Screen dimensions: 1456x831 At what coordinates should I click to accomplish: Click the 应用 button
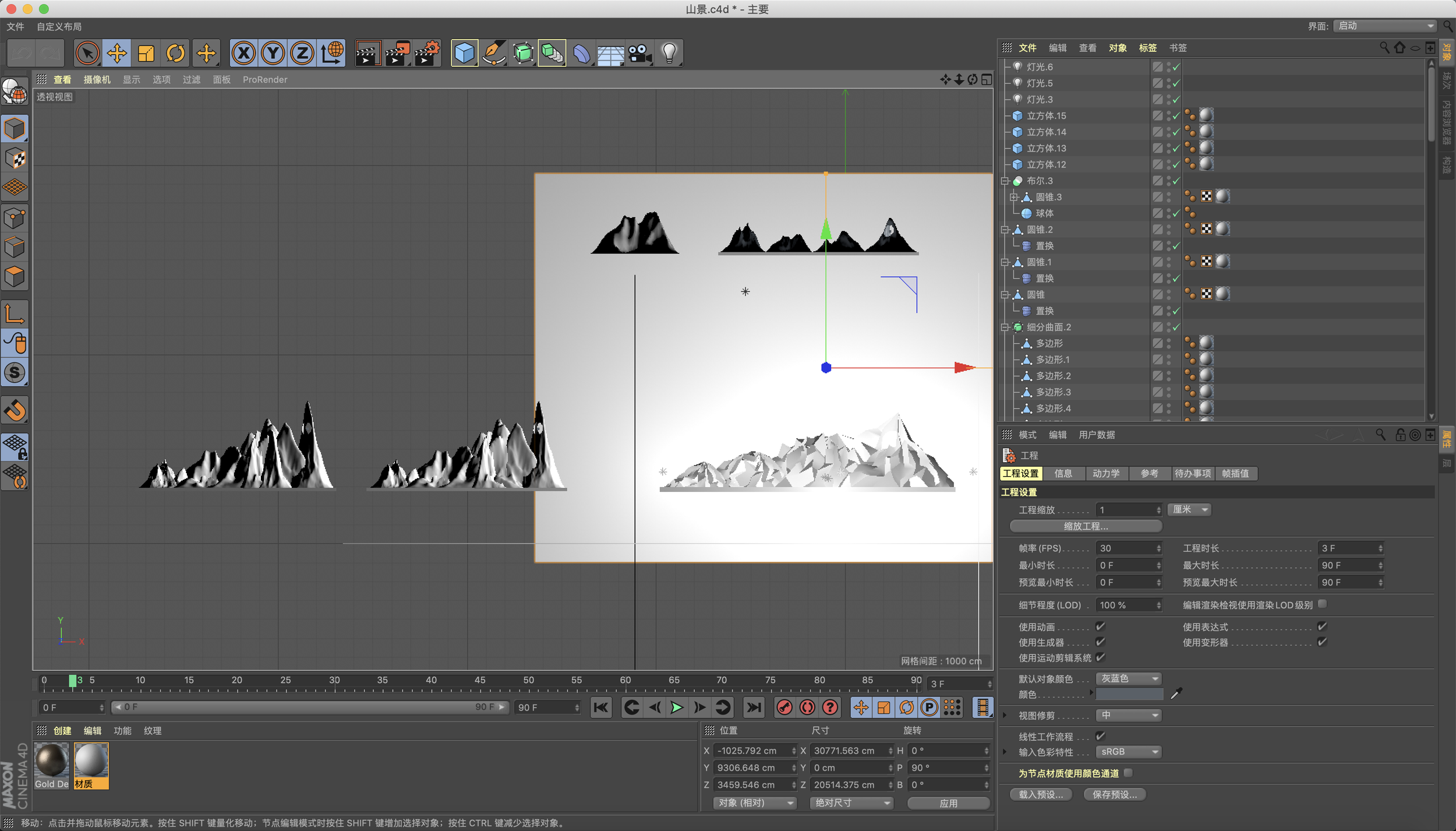click(x=949, y=803)
